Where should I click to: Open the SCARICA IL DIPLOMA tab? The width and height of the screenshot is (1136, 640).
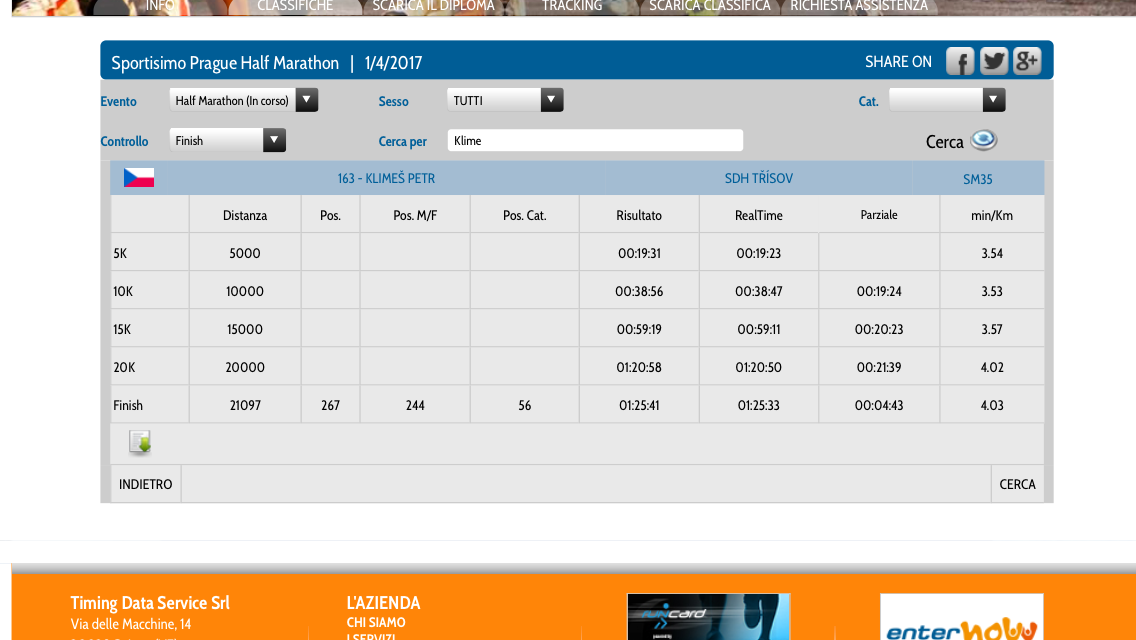tap(433, 6)
